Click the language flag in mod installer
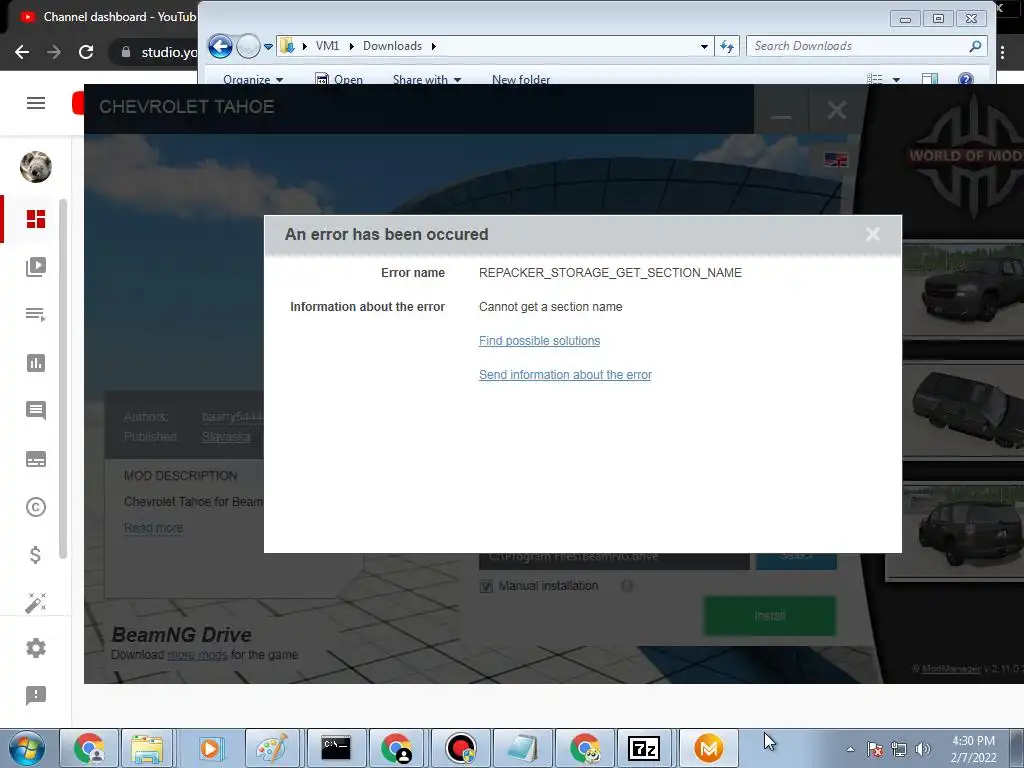Screen dimensions: 1024x768 [836, 159]
